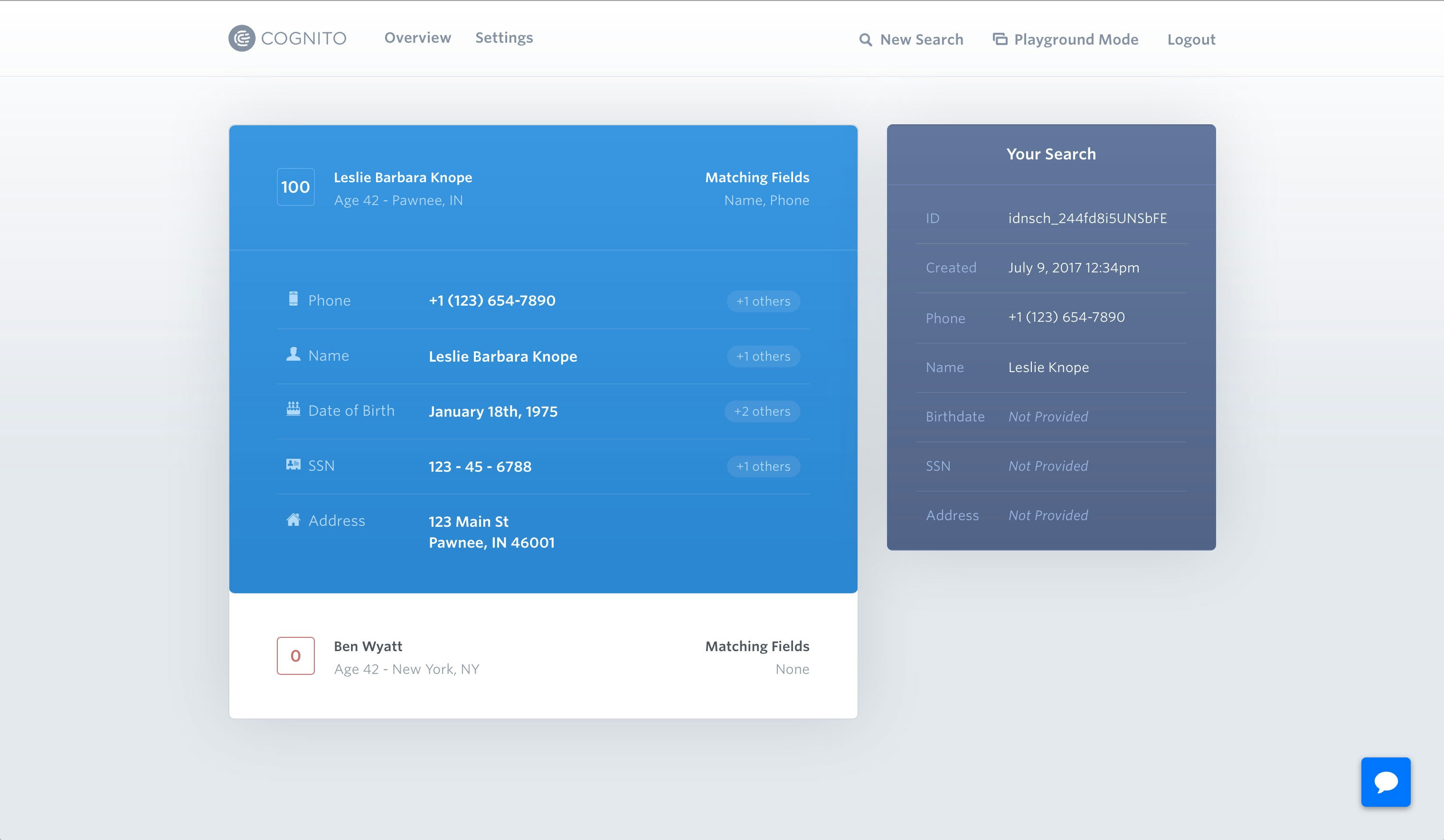Image resolution: width=1444 pixels, height=840 pixels.
Task: Click the ID card icon beside SSN
Action: pos(293,465)
